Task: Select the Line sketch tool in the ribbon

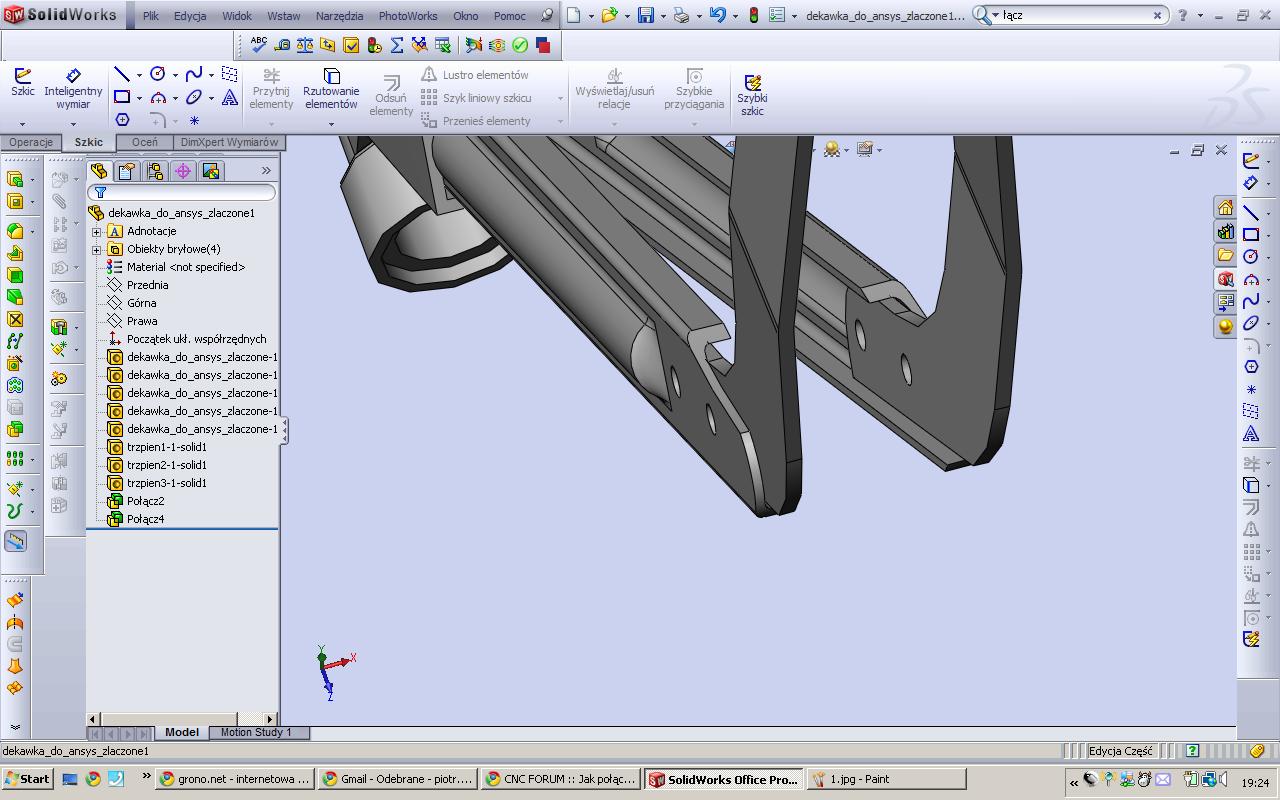Action: pyautogui.click(x=122, y=75)
